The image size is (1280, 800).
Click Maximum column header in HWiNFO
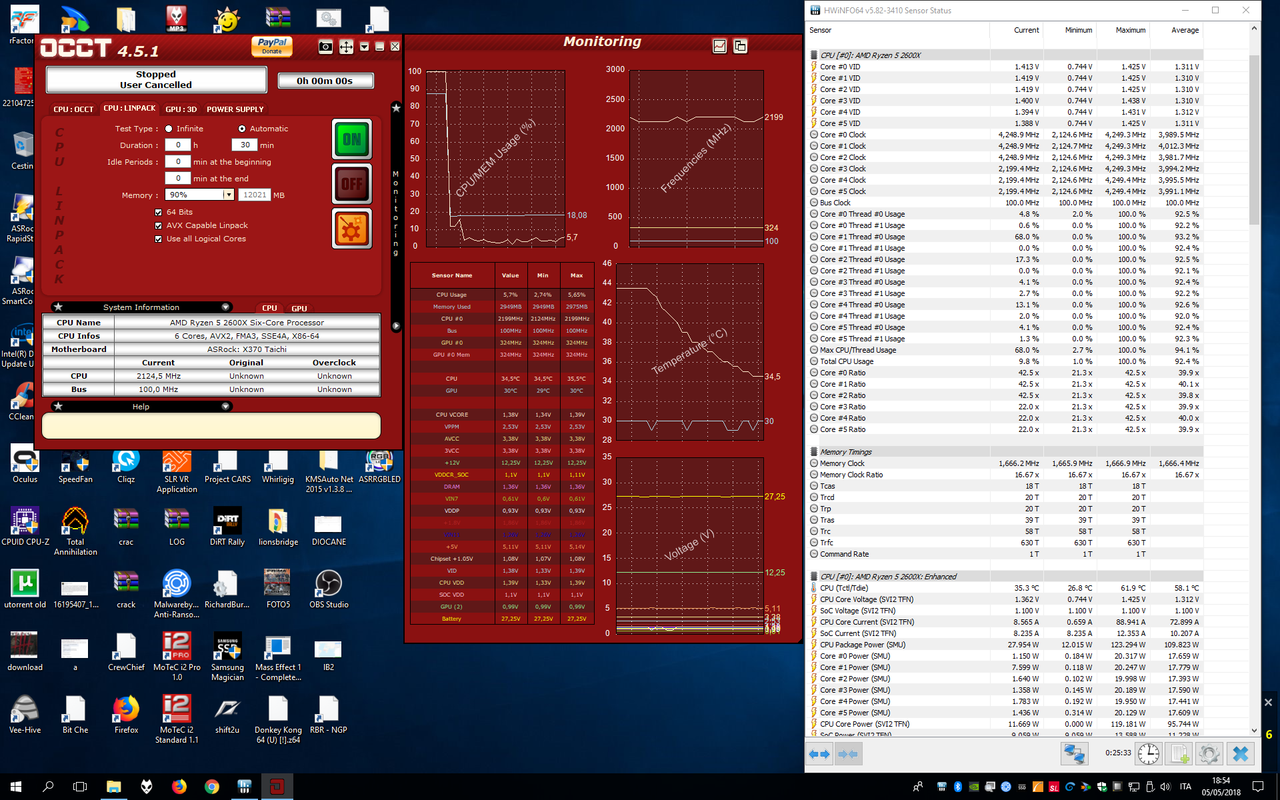pyautogui.click(x=1119, y=30)
